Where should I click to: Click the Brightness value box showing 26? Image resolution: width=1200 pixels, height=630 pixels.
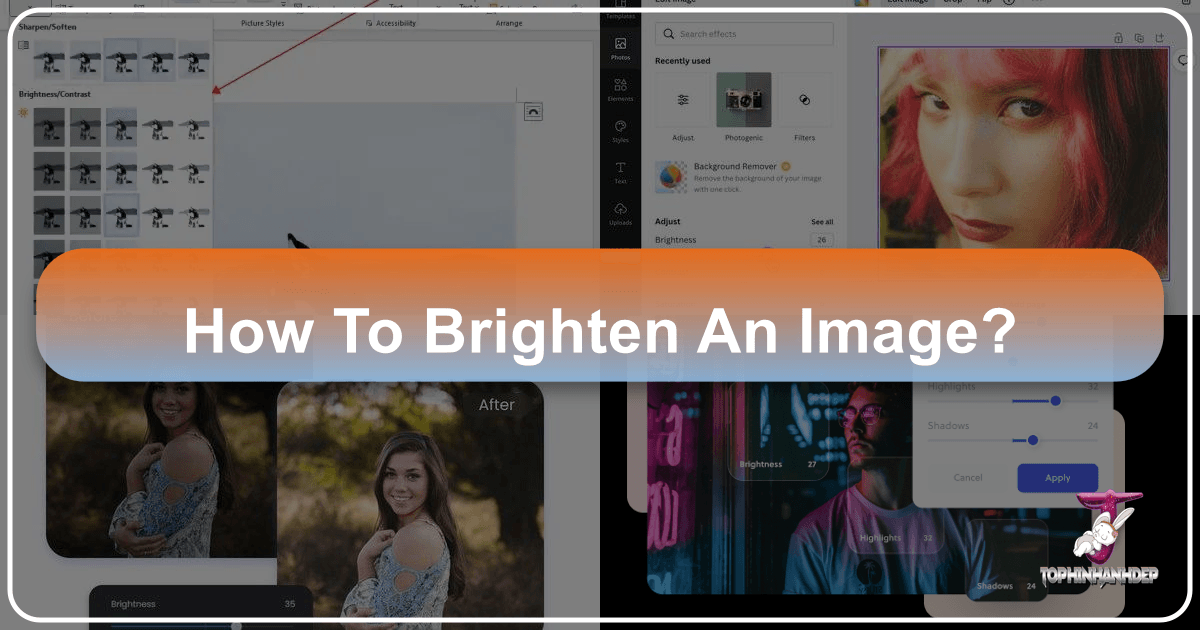[821, 239]
